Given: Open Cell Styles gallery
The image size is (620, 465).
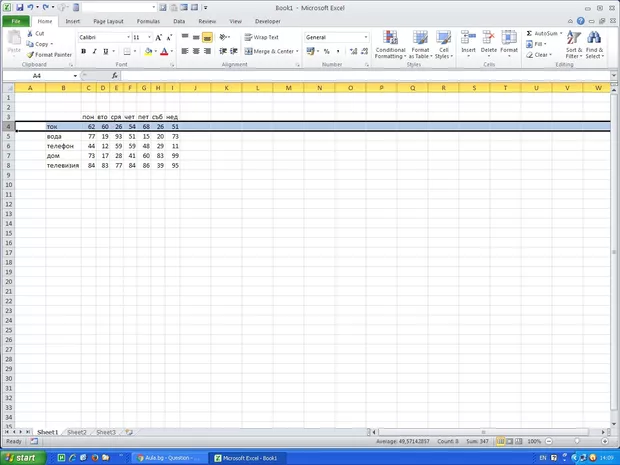Looking at the screenshot, I should point(444,44).
